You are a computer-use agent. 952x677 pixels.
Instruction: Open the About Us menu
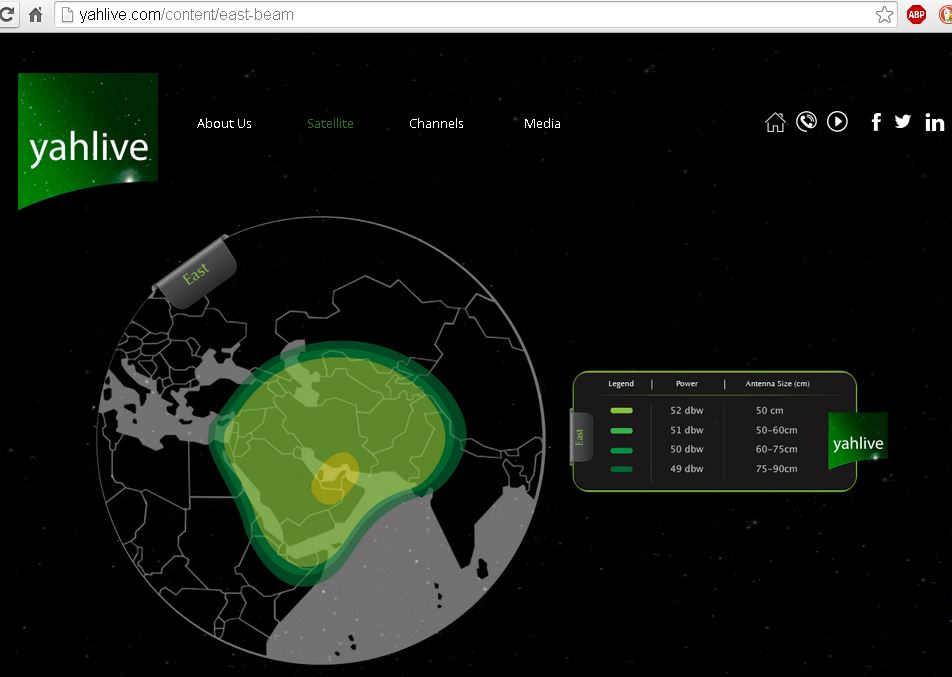tap(224, 124)
